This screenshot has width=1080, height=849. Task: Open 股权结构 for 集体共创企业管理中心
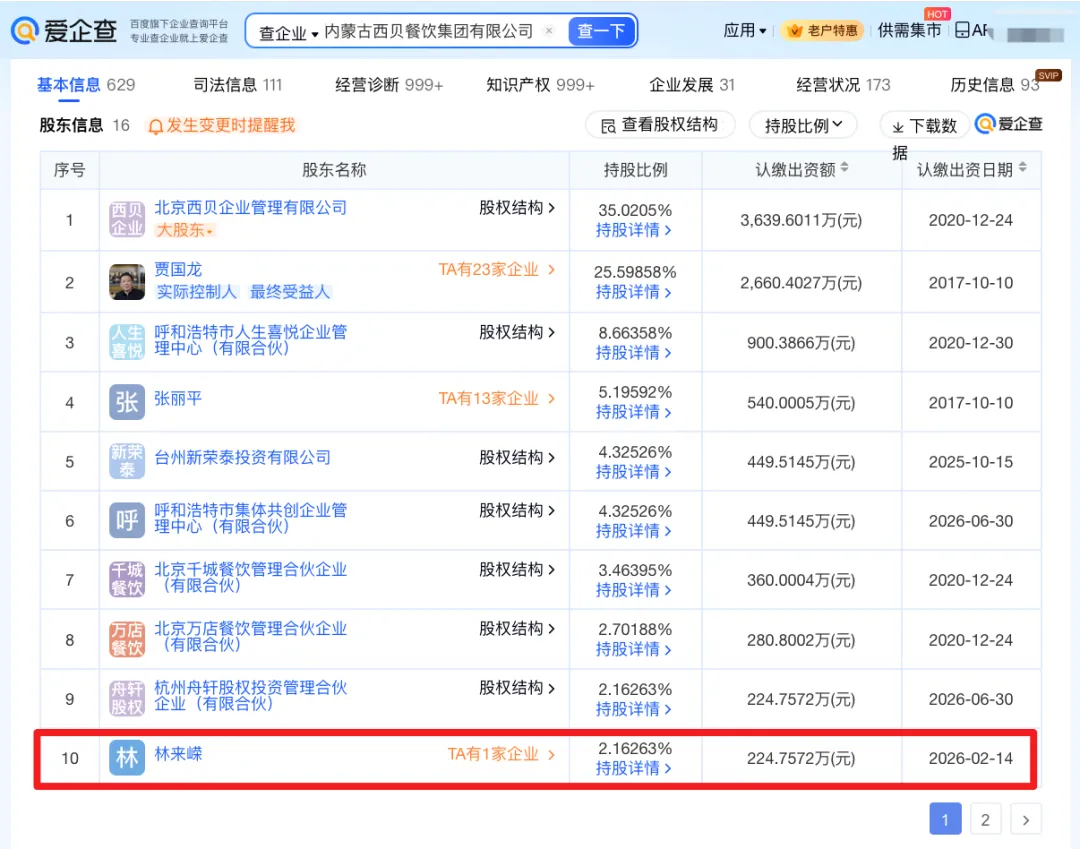(517, 510)
